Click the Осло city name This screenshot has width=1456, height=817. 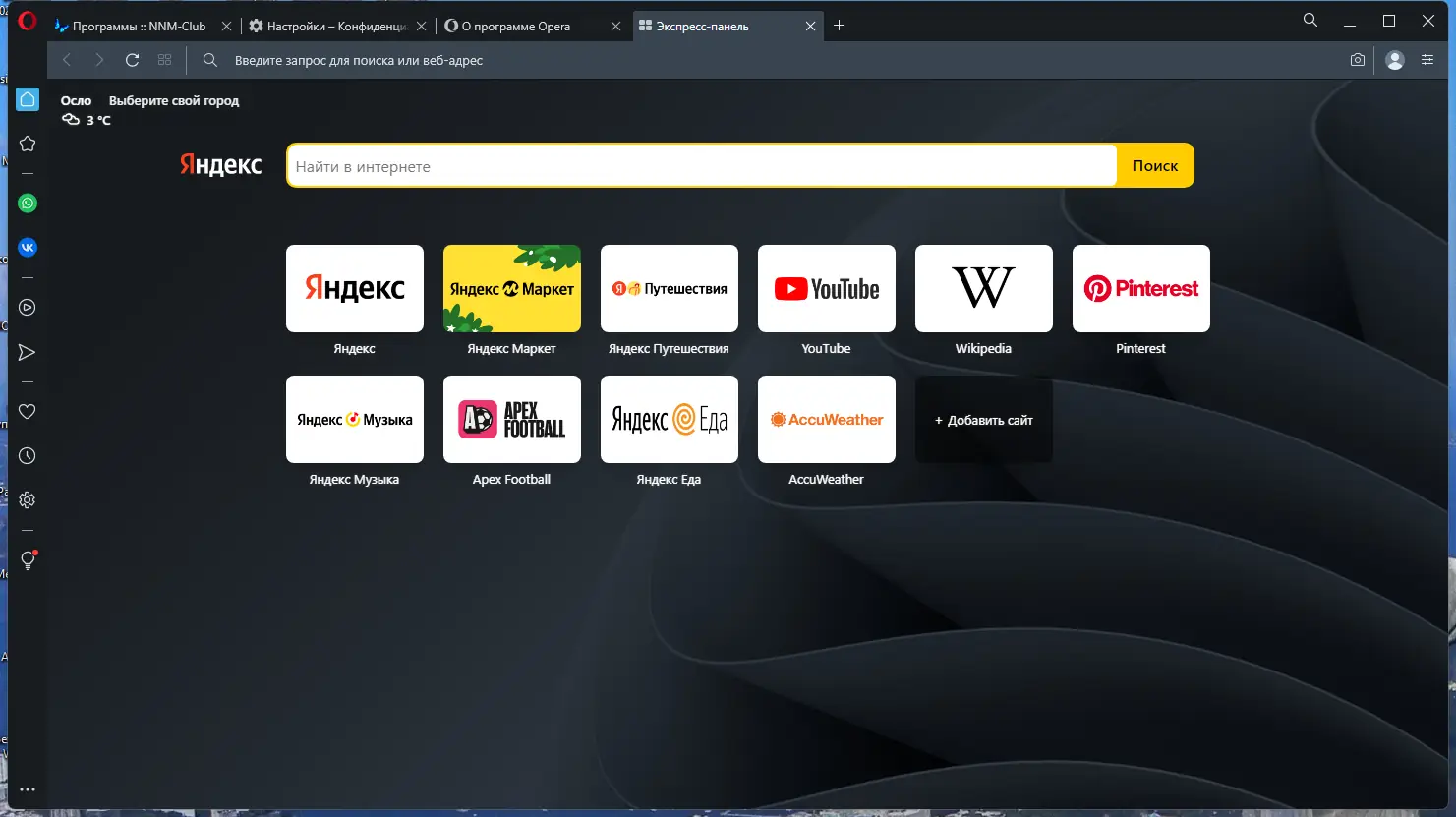[x=76, y=100]
